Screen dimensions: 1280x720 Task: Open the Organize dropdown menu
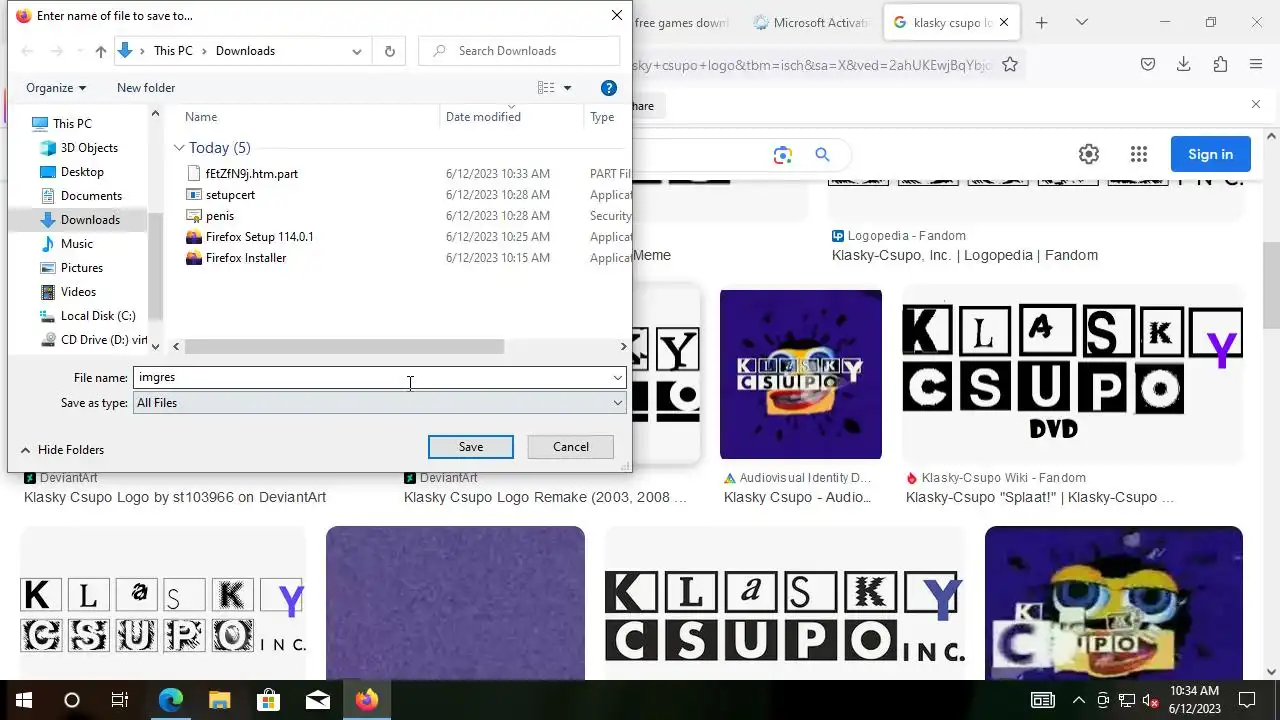[56, 88]
